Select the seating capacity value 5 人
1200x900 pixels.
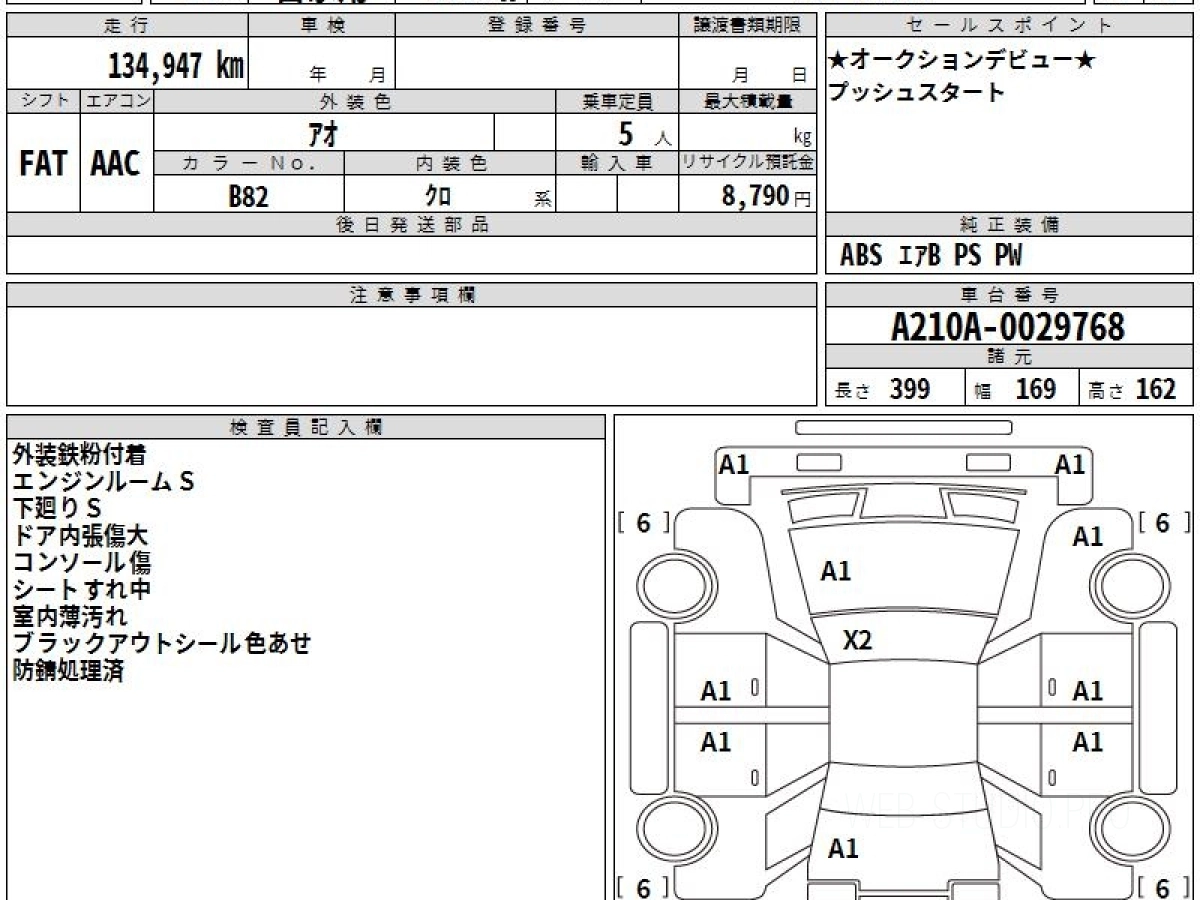pyautogui.click(x=645, y=133)
